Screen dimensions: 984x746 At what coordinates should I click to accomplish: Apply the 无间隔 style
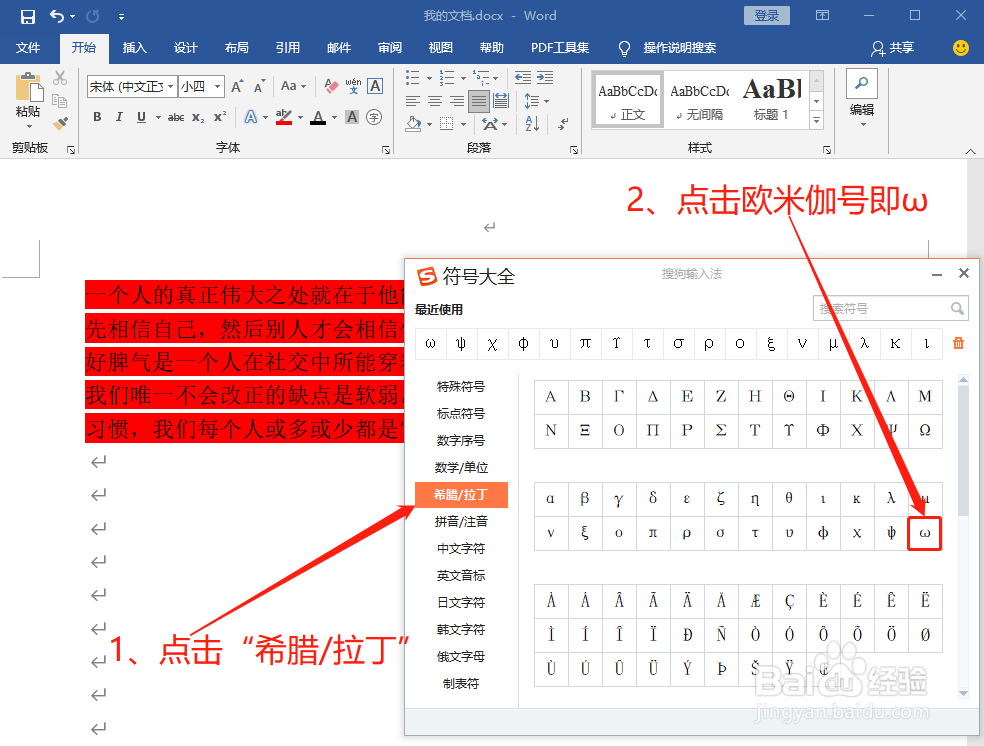(x=700, y=99)
